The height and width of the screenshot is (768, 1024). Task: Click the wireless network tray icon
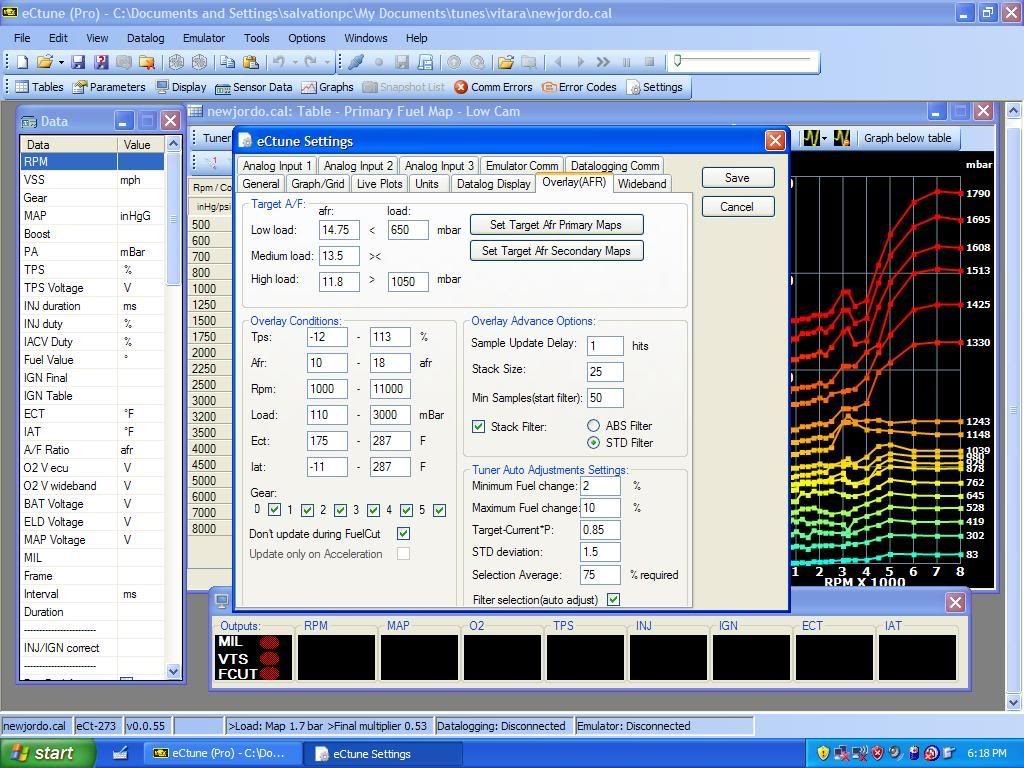pos(859,753)
